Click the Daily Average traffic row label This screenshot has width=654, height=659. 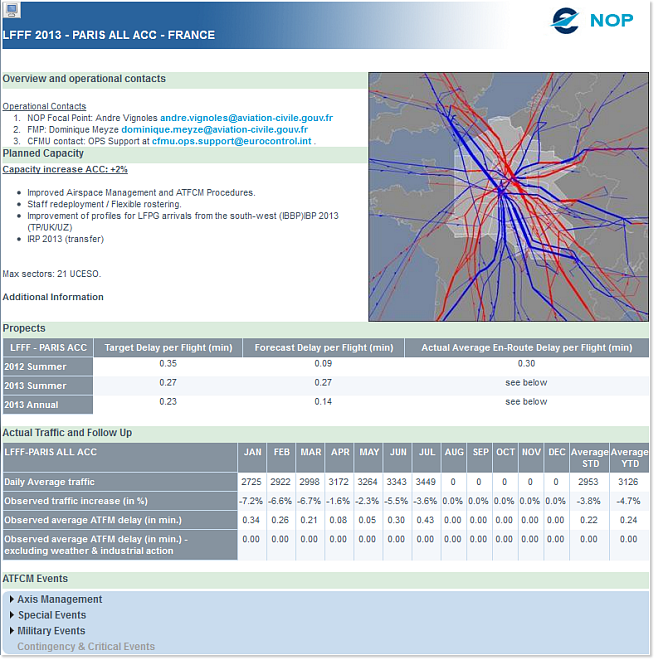coord(50,482)
